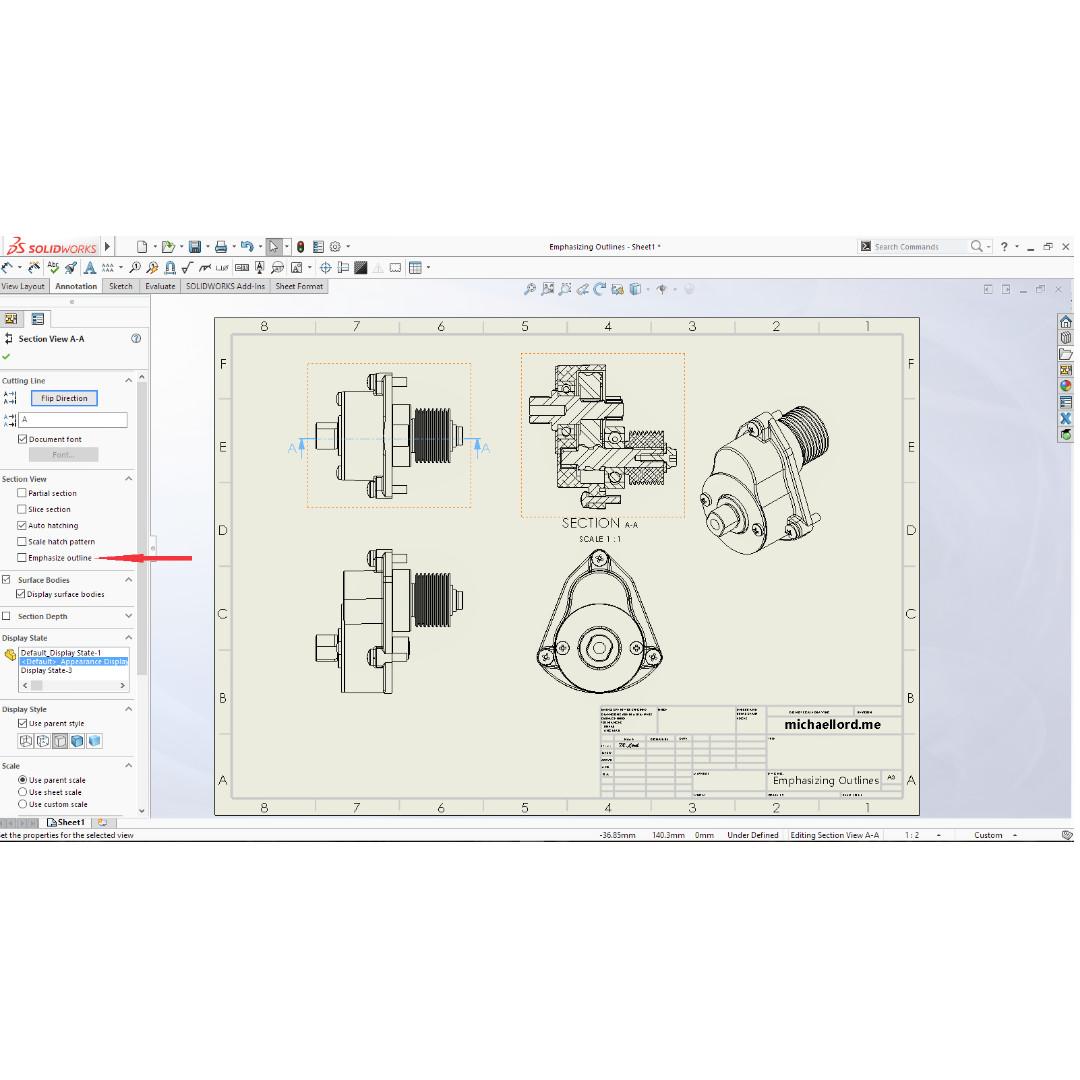
Task: Click the Format Painter icon
Action: [x=71, y=267]
